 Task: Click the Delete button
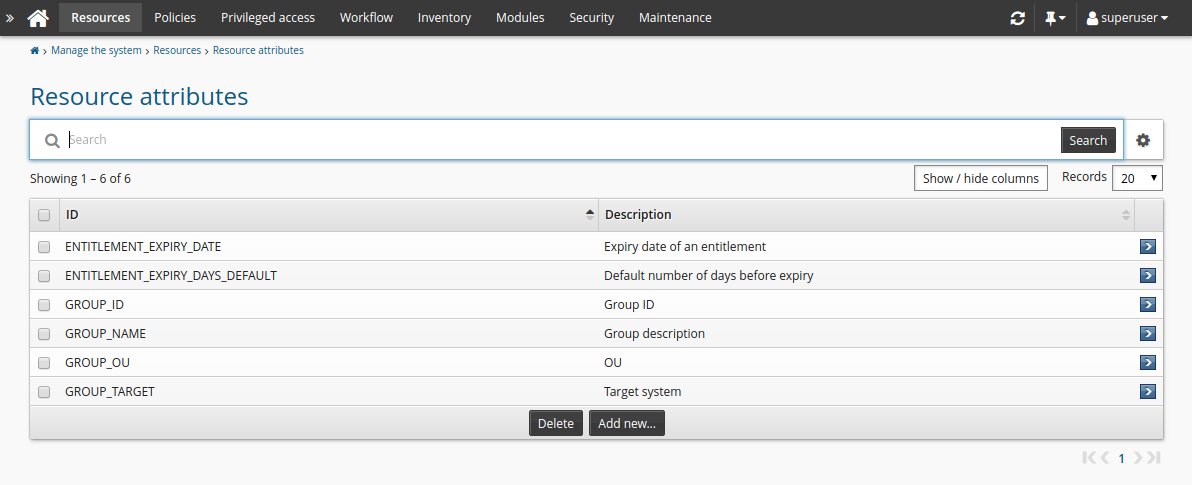click(556, 423)
